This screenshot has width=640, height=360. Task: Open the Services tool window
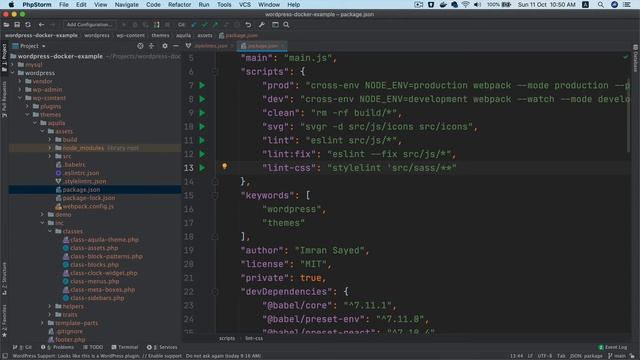pyautogui.click(x=162, y=347)
